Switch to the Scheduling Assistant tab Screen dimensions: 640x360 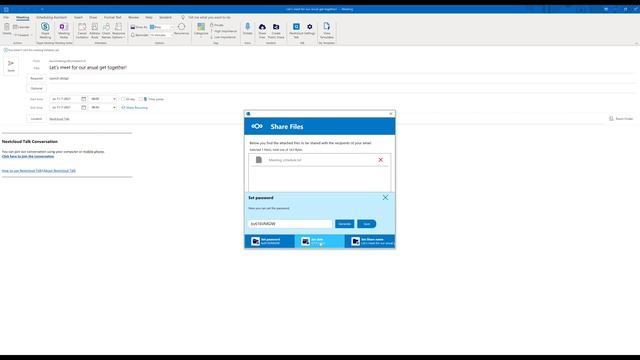[51, 18]
